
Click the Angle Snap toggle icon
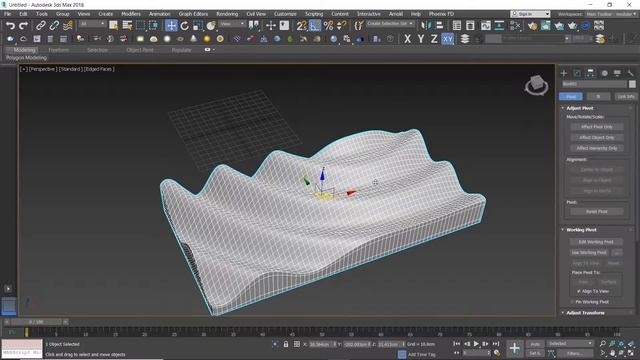(315, 26)
